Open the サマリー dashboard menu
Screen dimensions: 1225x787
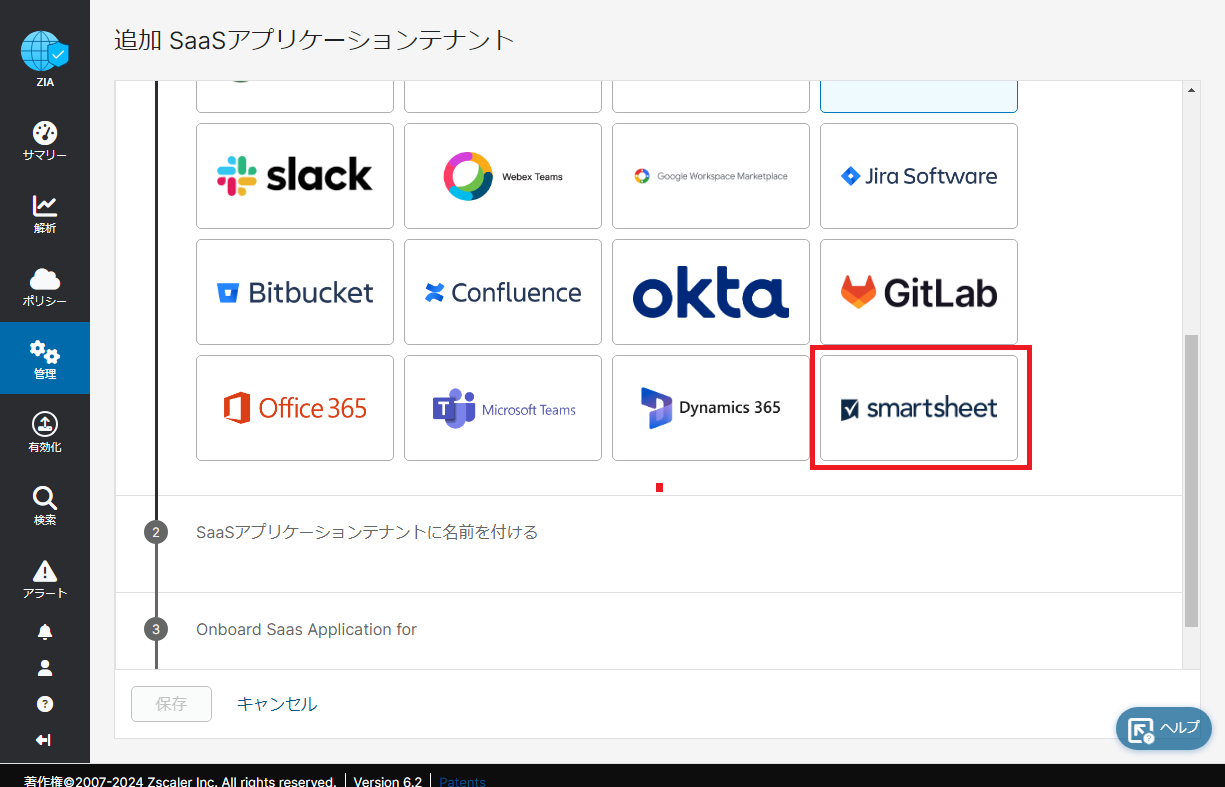(x=45, y=141)
